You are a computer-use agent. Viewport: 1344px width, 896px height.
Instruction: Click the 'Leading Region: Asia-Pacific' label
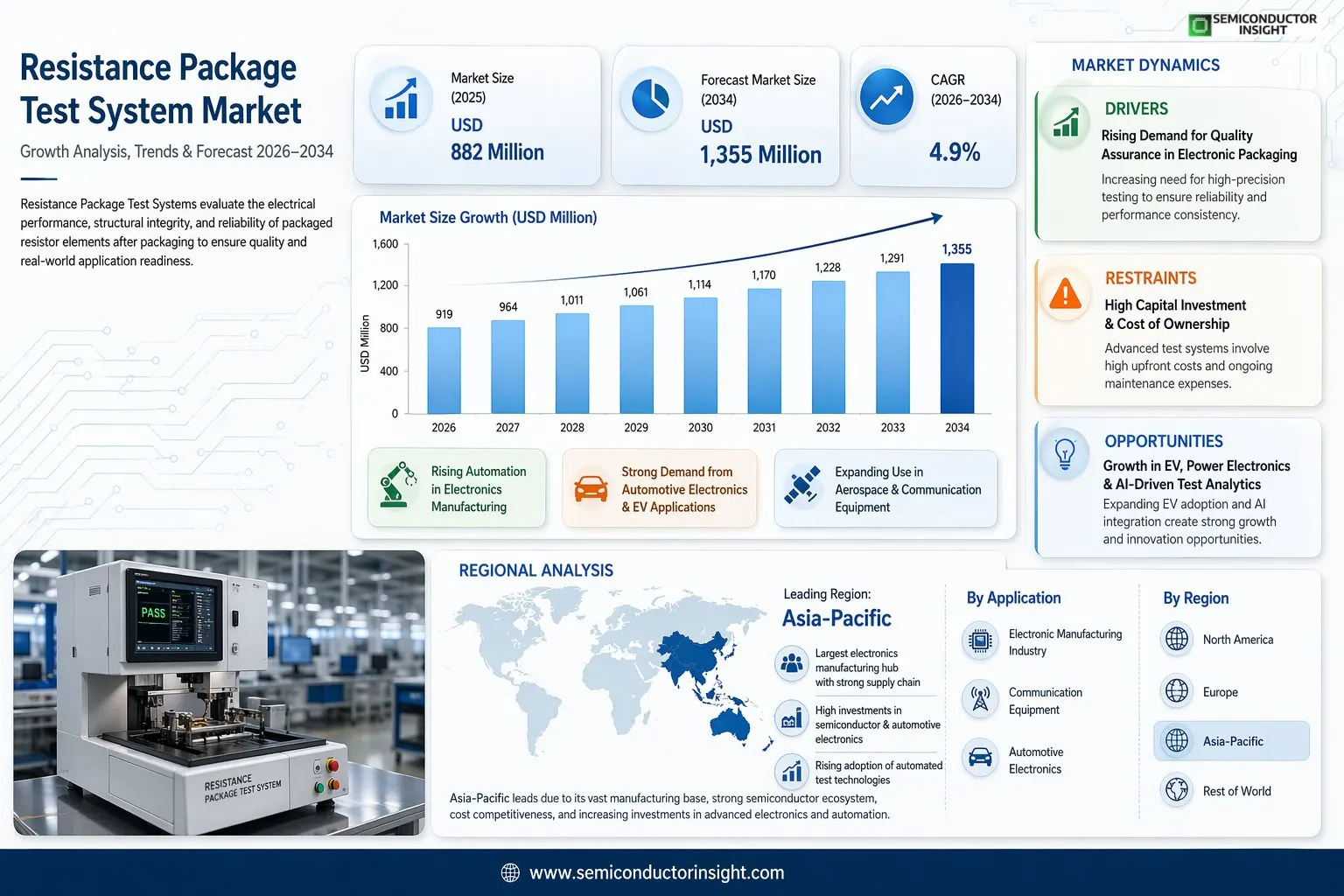836,608
